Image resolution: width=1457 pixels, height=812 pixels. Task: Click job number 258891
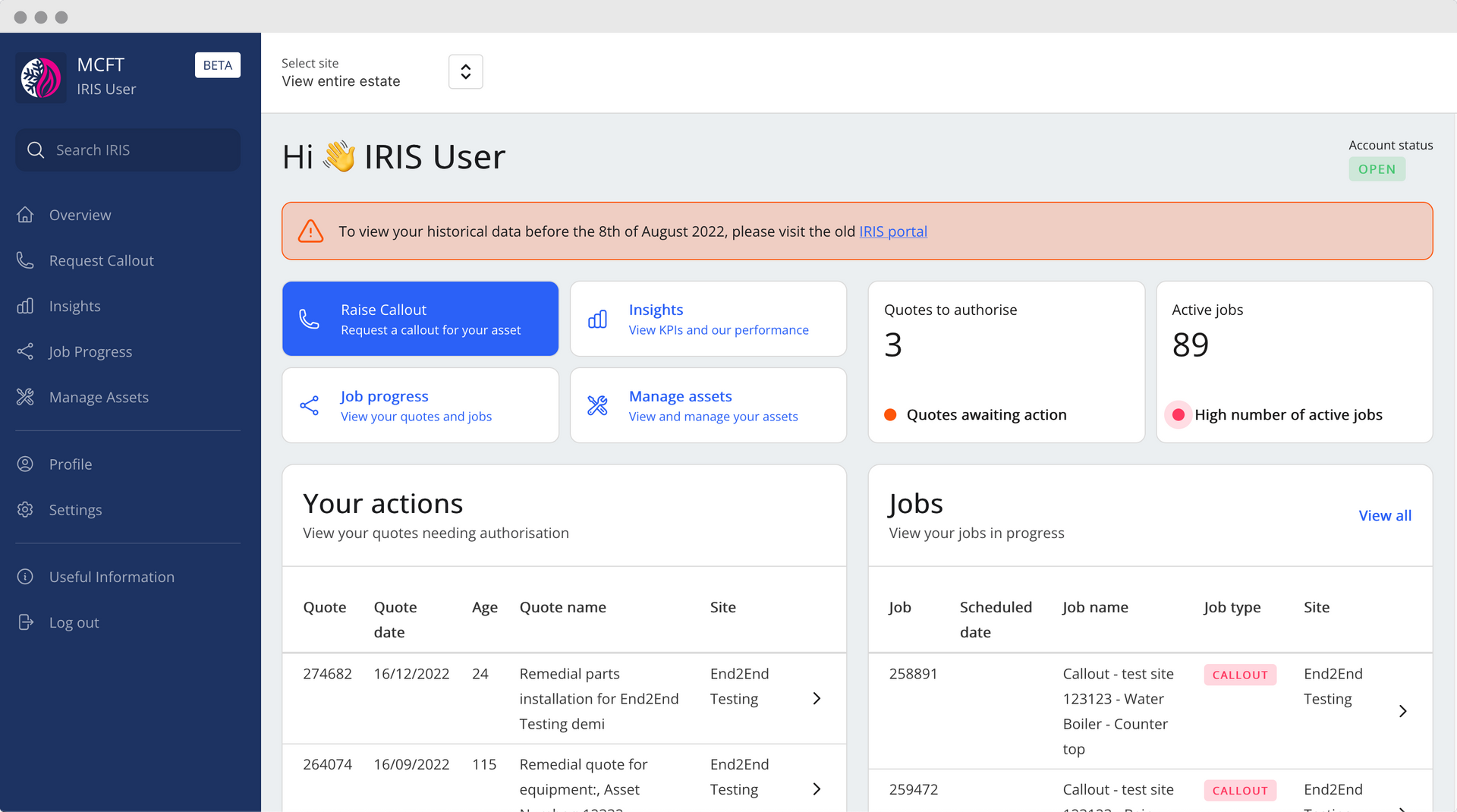point(913,674)
